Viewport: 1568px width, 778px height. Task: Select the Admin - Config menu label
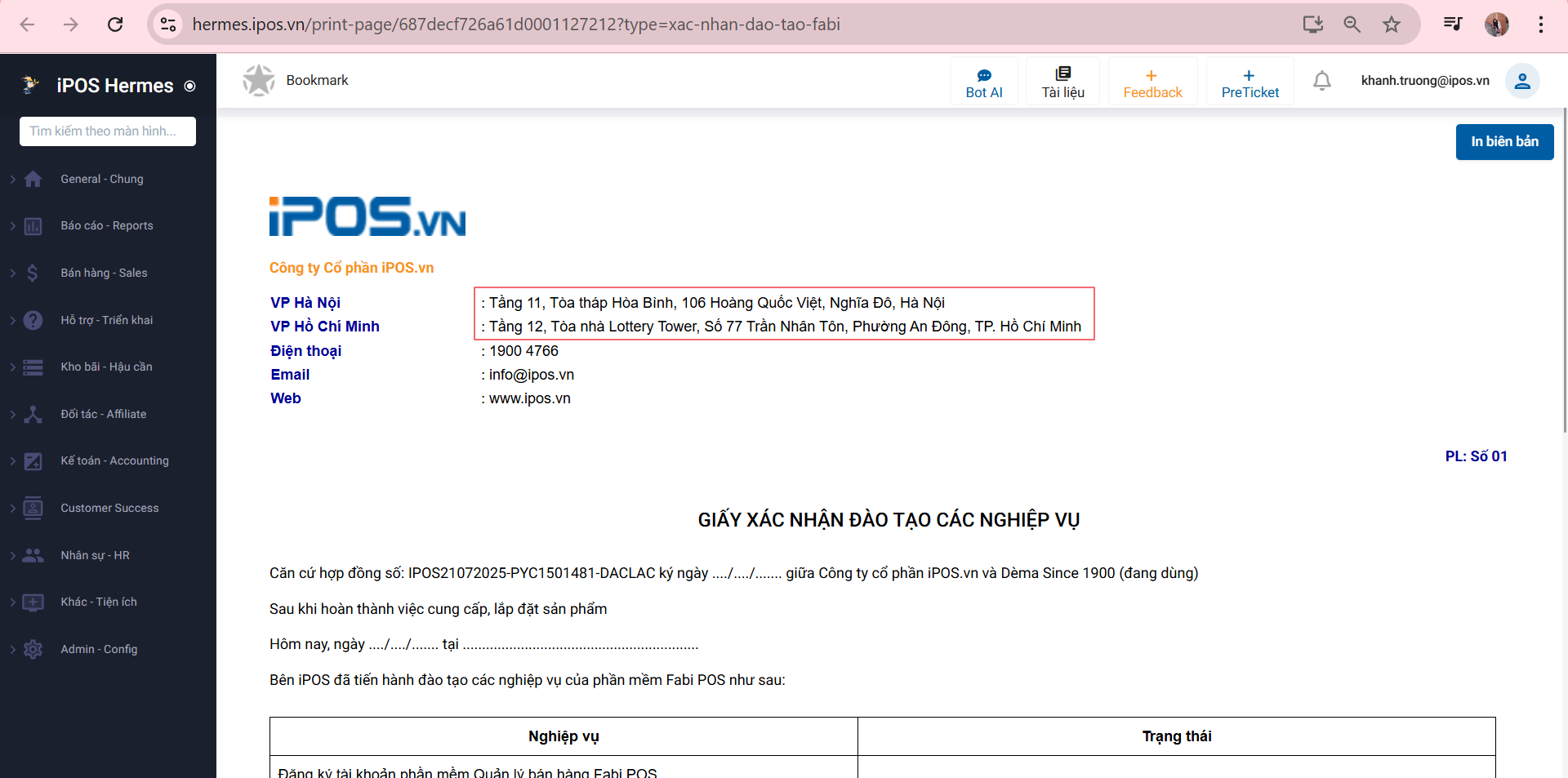point(99,649)
